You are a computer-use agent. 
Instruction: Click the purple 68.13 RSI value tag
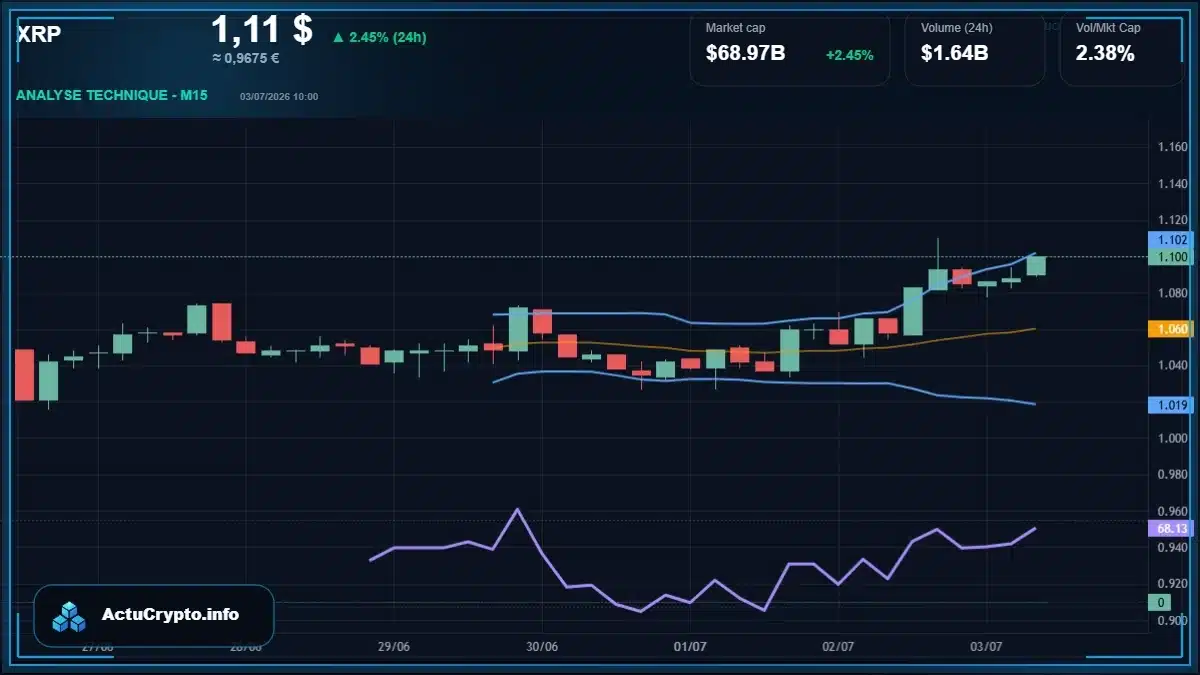tap(1171, 528)
